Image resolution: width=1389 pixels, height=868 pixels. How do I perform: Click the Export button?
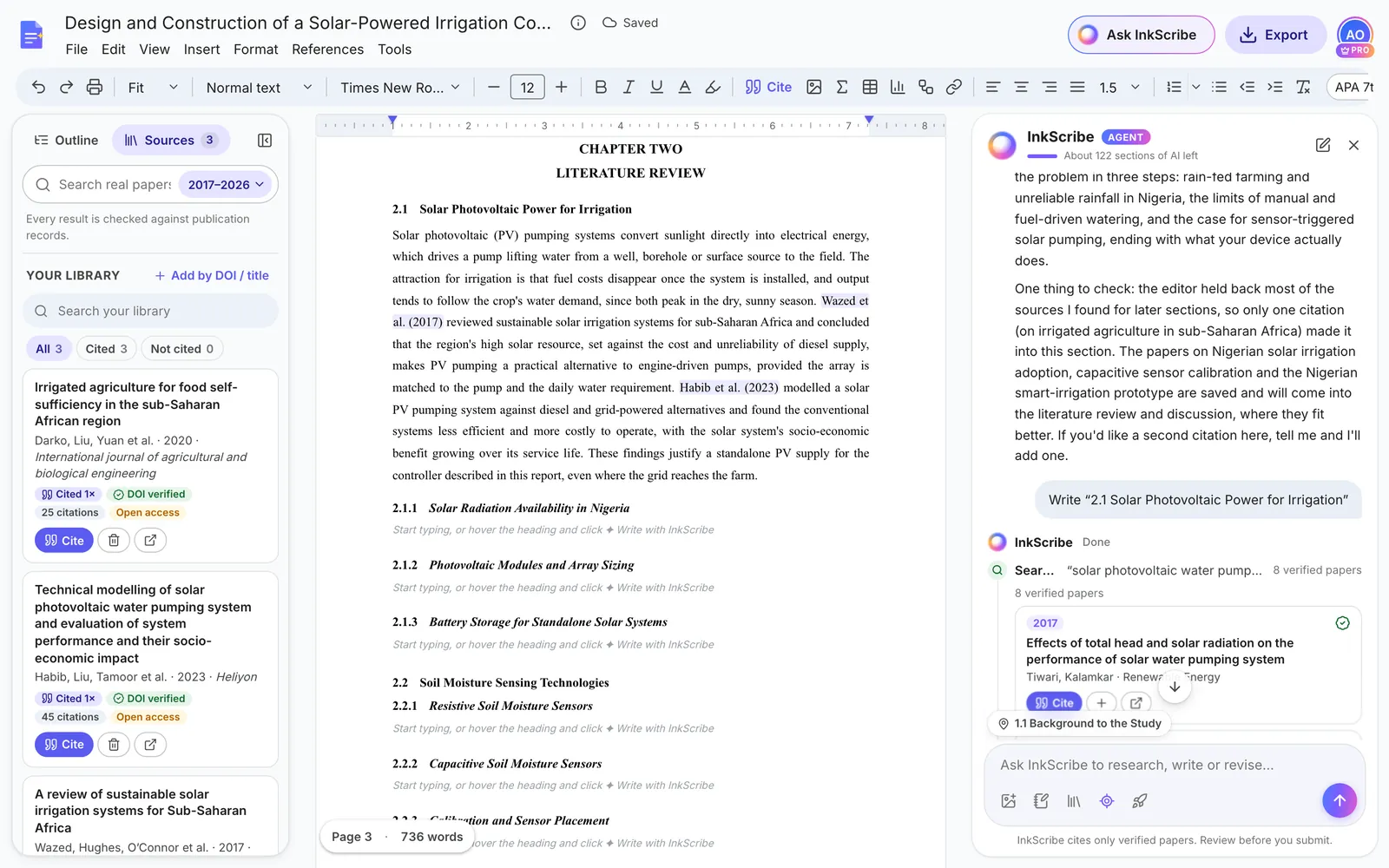point(1274,35)
